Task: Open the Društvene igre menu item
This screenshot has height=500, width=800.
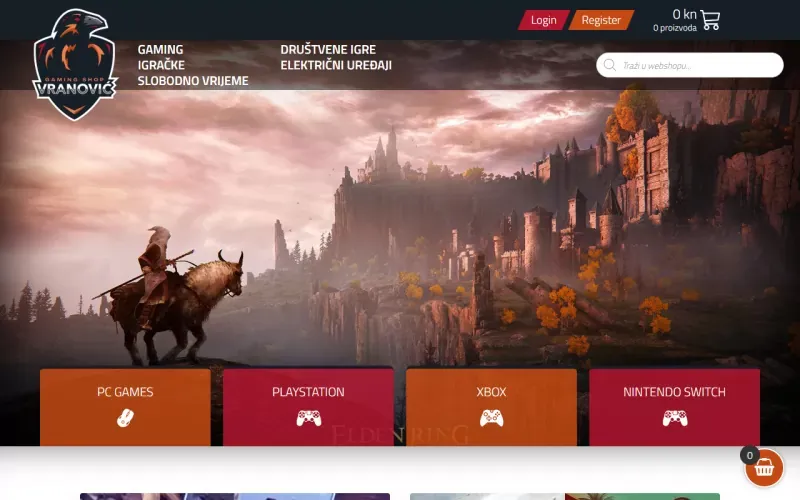Action: point(328,49)
